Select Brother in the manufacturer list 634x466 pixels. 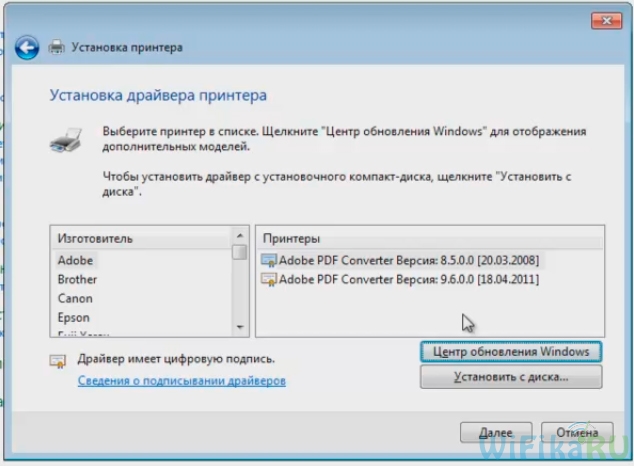coord(77,280)
